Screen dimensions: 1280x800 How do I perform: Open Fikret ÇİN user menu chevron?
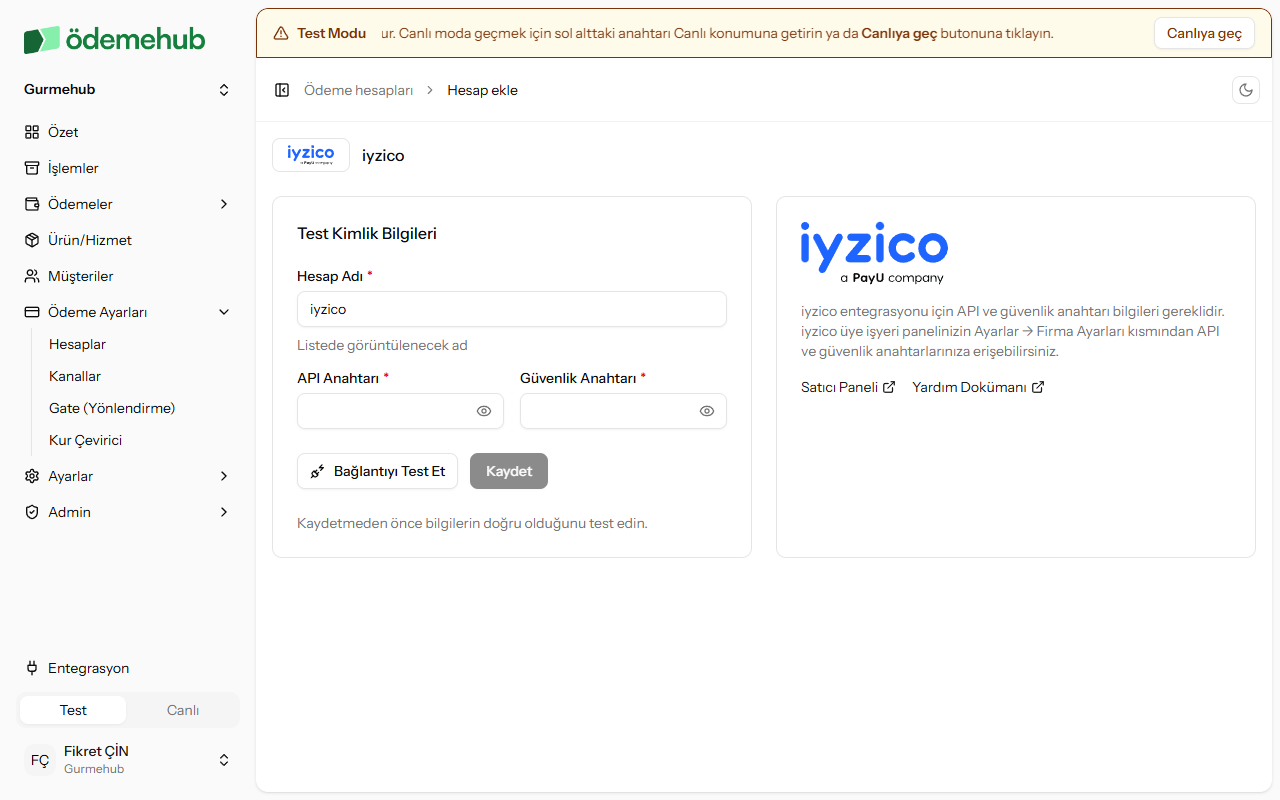pos(224,760)
